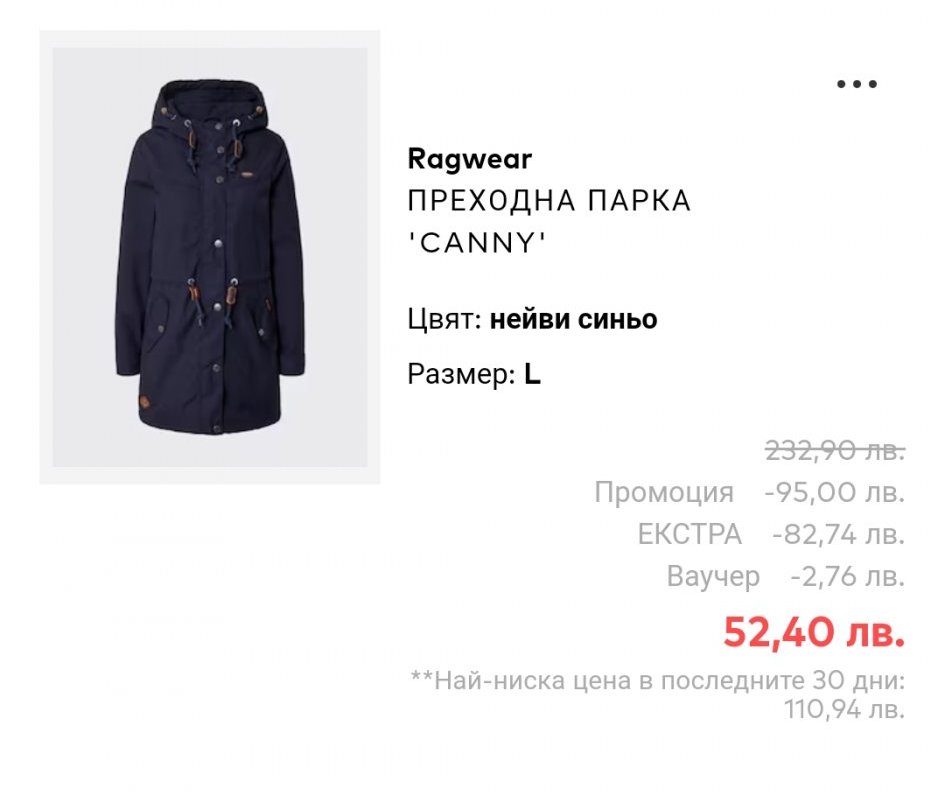Select the size label Размер L
The width and height of the screenshot is (945, 800).
click(474, 374)
